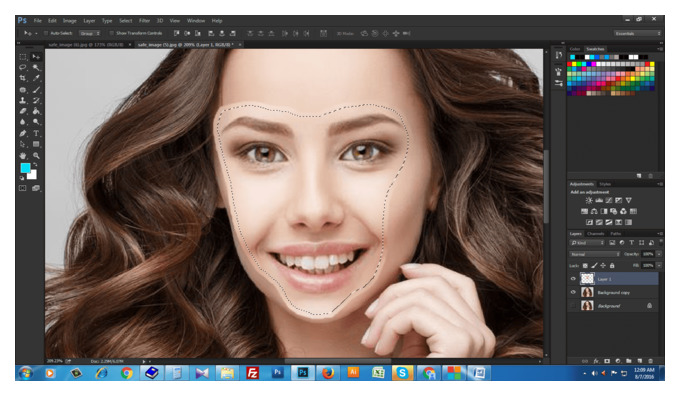The height and width of the screenshot is (396, 680).
Task: Select the Move tool in the toolbox
Action: click(36, 57)
